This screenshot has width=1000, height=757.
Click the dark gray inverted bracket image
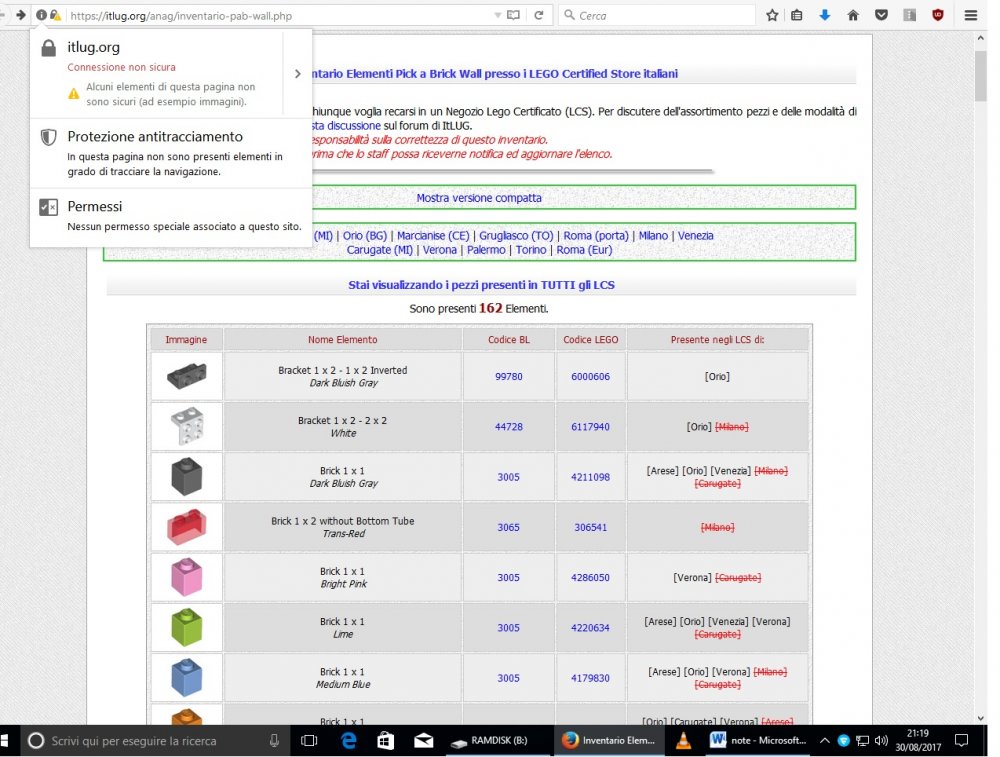point(187,376)
